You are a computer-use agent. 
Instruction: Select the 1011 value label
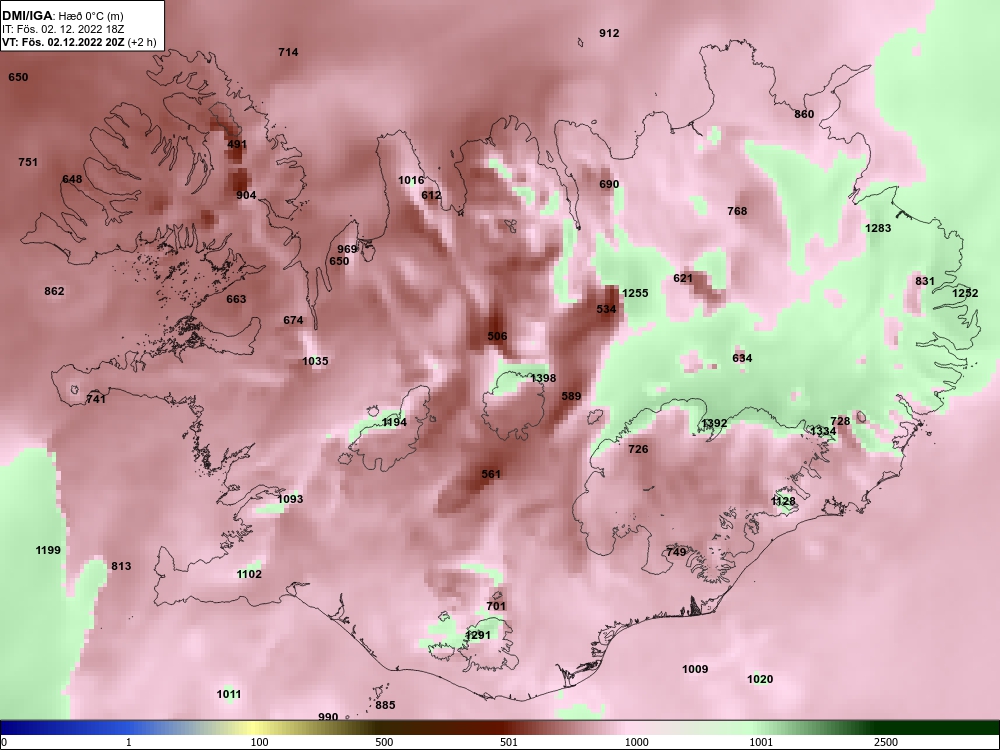(229, 695)
